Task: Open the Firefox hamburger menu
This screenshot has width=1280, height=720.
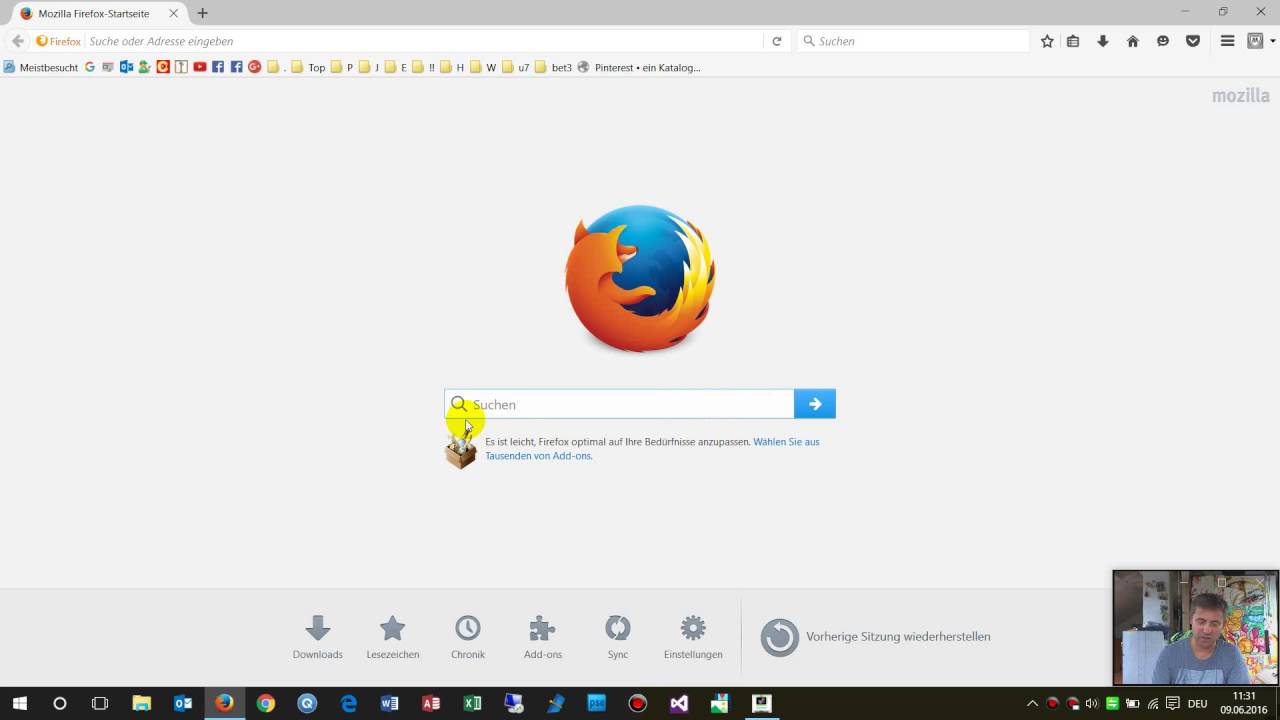Action: [x=1227, y=41]
